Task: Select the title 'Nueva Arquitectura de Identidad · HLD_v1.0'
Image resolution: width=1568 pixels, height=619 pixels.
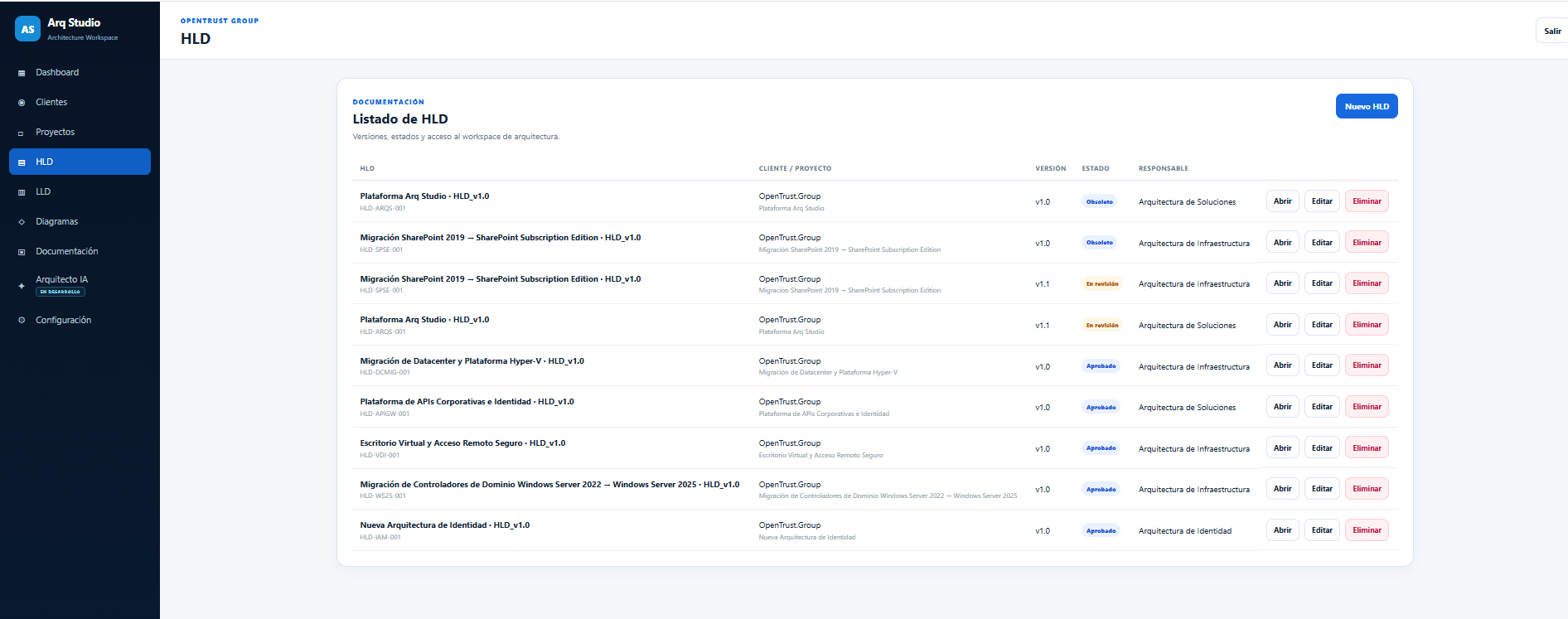Action: [x=445, y=525]
